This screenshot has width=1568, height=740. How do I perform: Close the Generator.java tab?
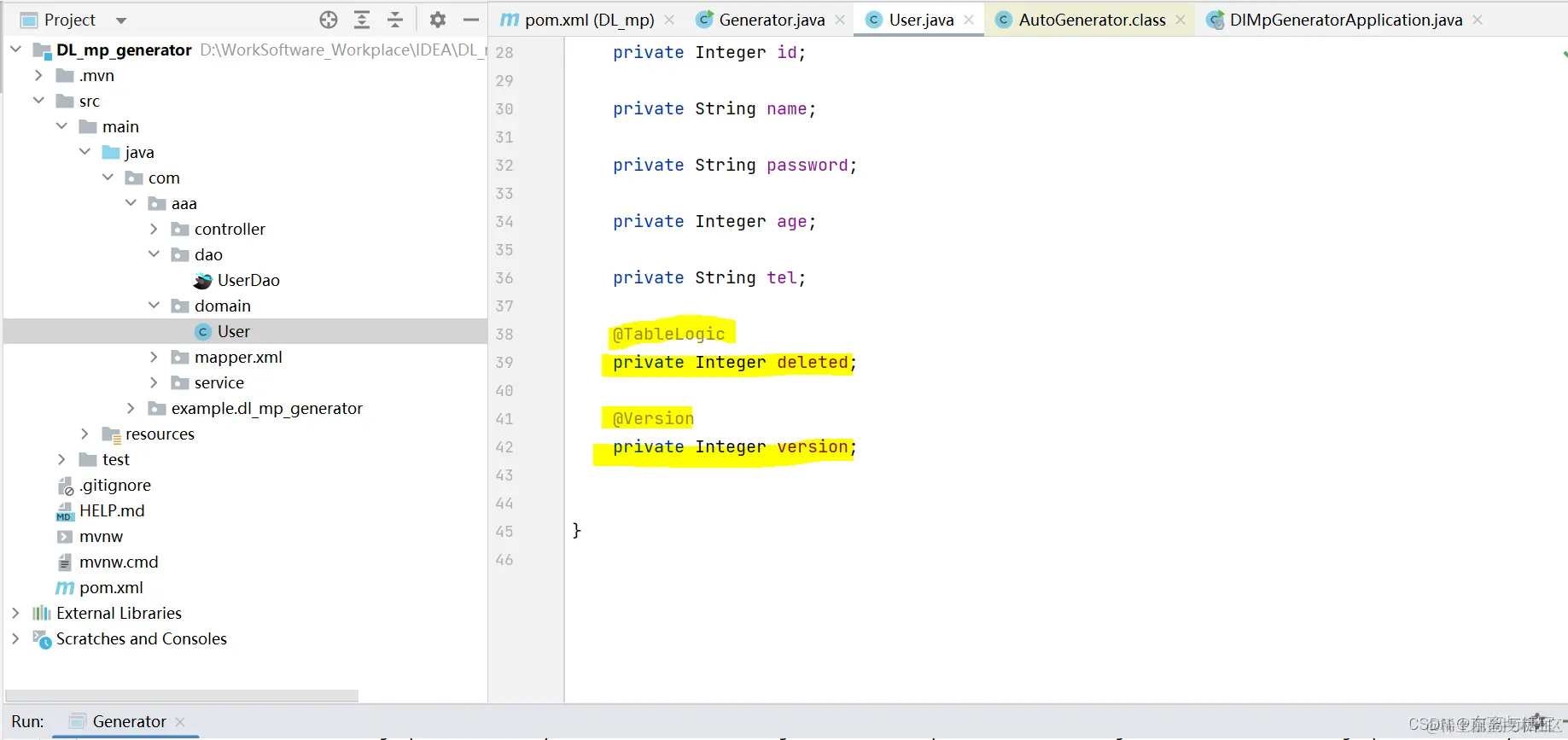click(x=840, y=20)
